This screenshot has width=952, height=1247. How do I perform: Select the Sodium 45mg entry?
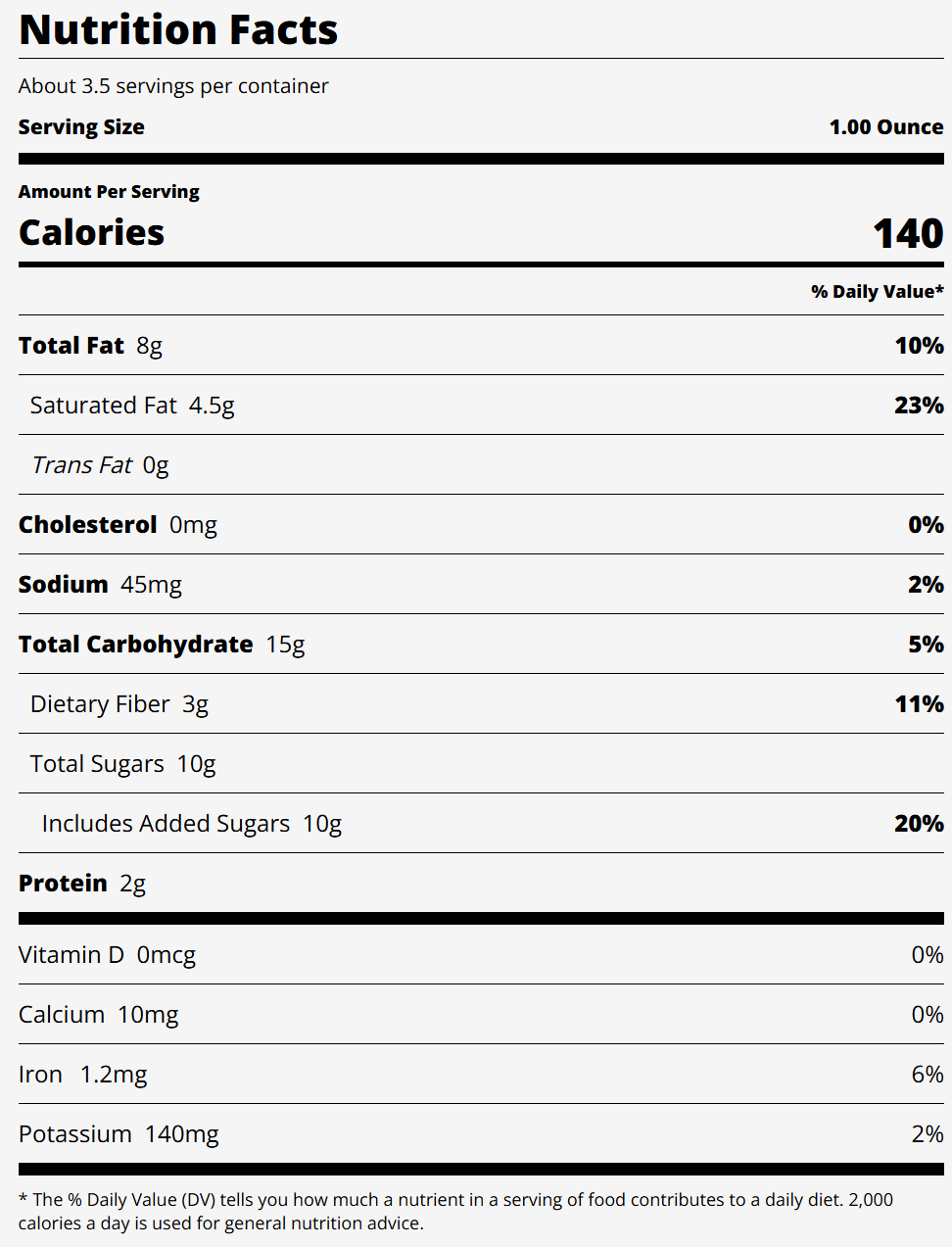click(100, 585)
